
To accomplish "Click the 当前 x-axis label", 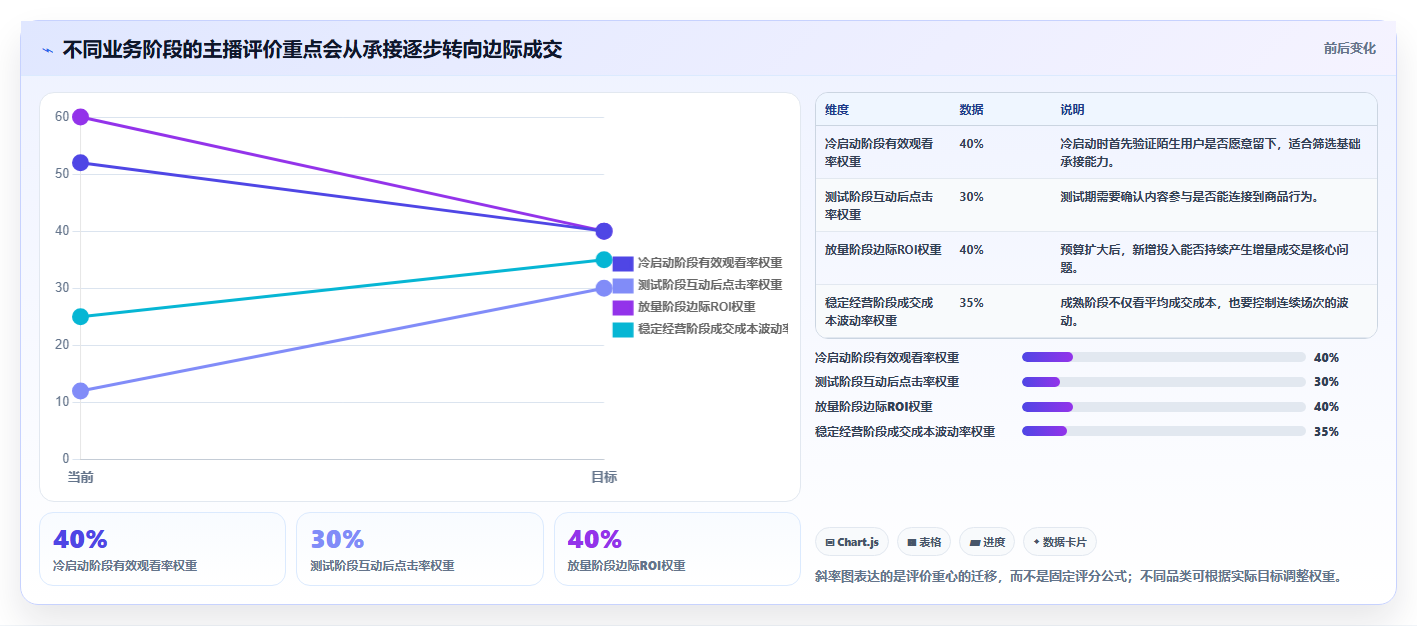I will [x=81, y=477].
